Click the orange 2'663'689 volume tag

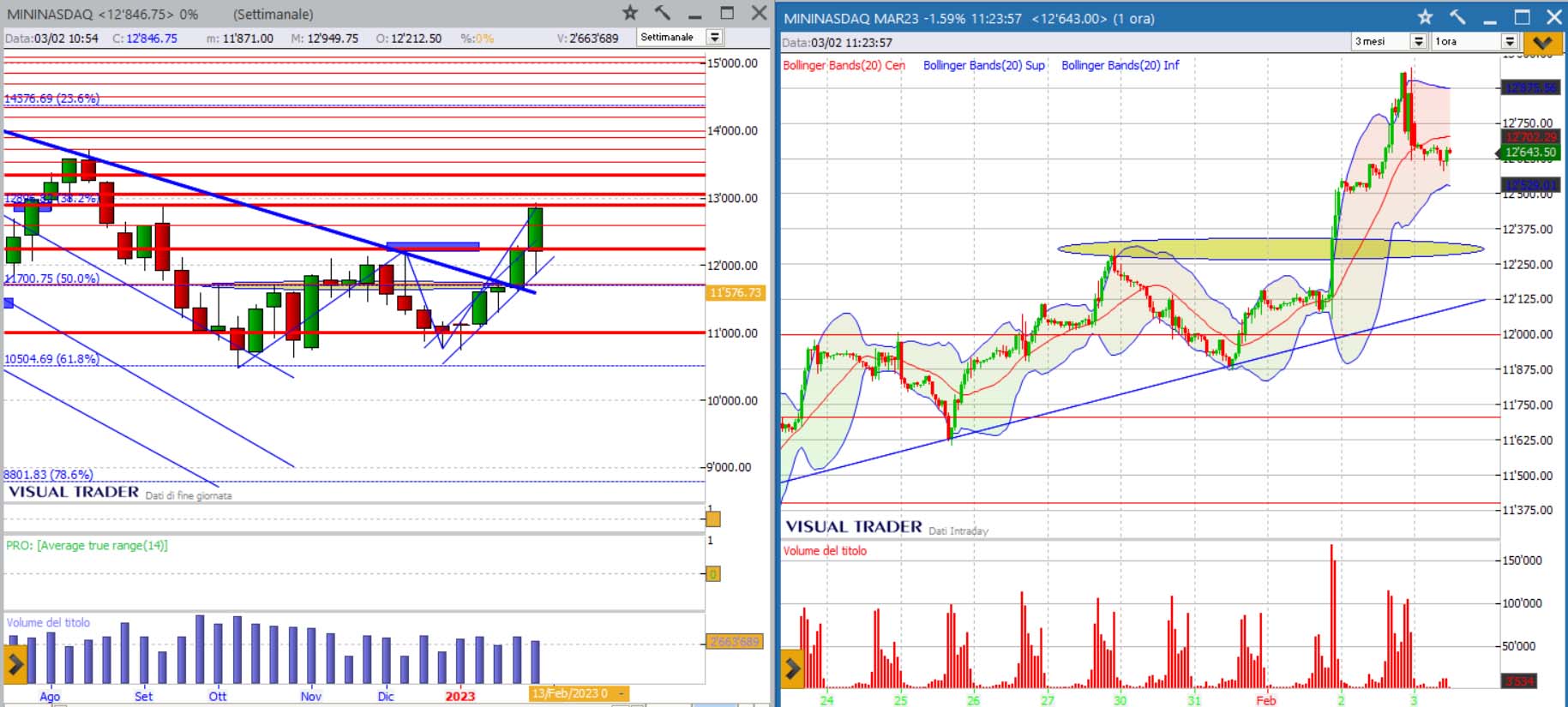click(735, 642)
